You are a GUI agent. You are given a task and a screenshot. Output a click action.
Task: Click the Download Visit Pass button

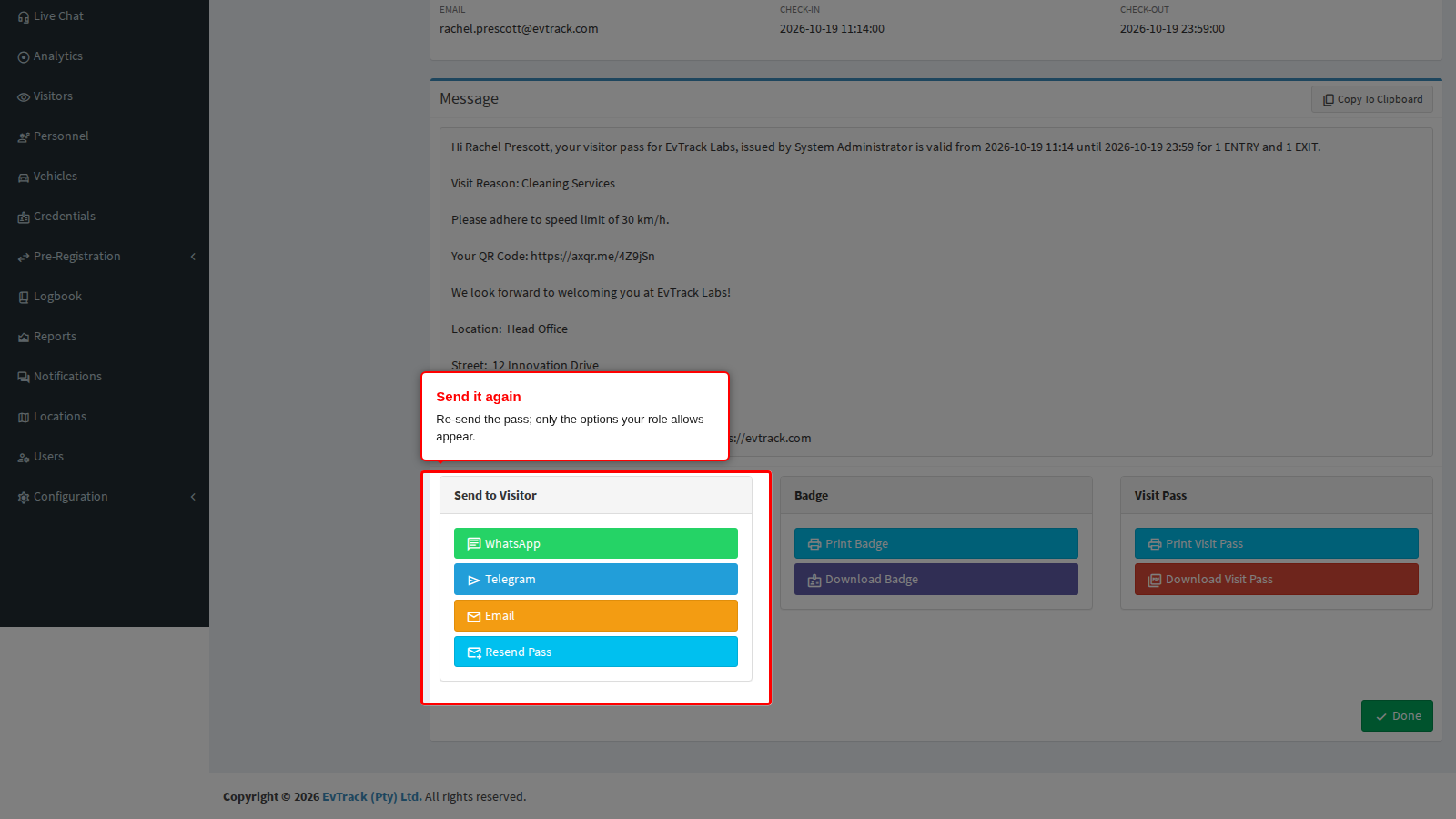pos(1277,580)
